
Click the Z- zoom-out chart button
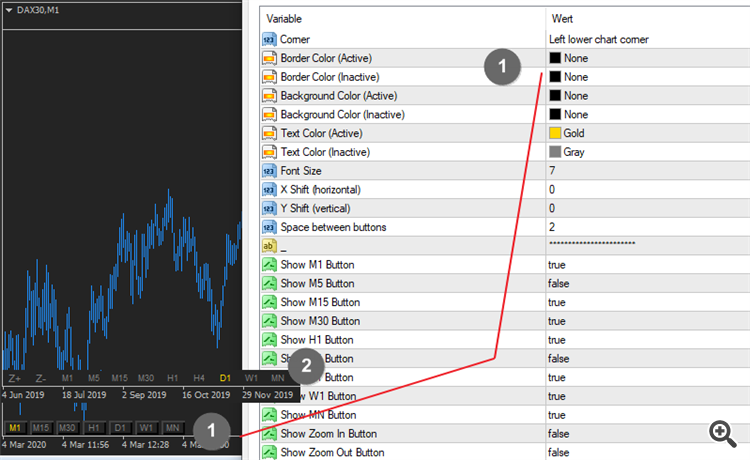point(41,378)
